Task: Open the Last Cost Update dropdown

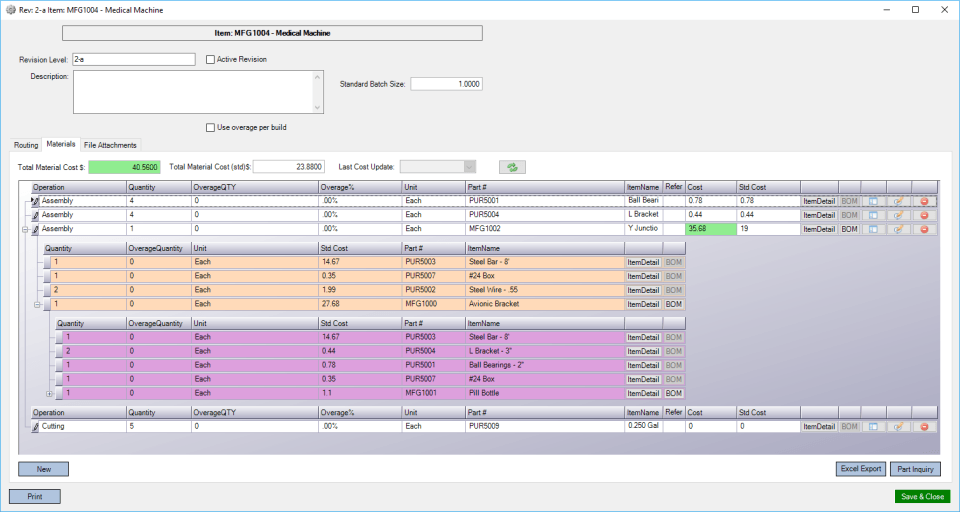Action: (x=470, y=167)
